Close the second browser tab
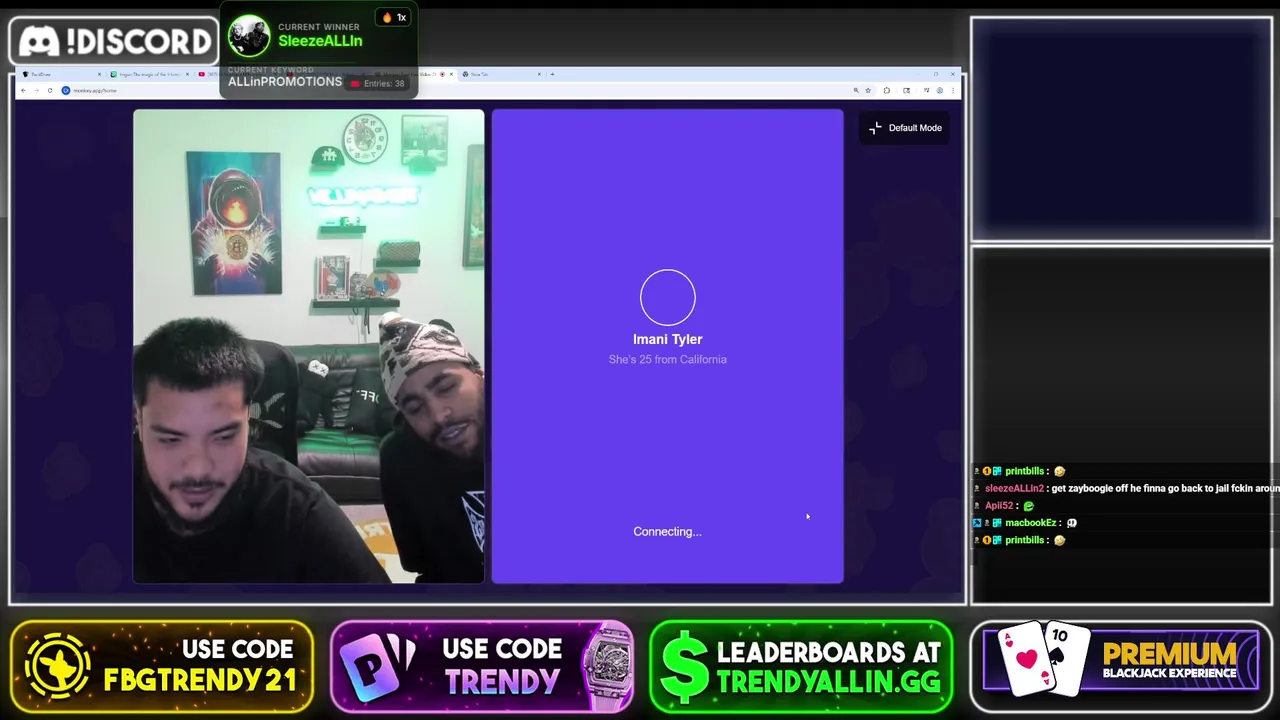The height and width of the screenshot is (720, 1280). coord(187,74)
